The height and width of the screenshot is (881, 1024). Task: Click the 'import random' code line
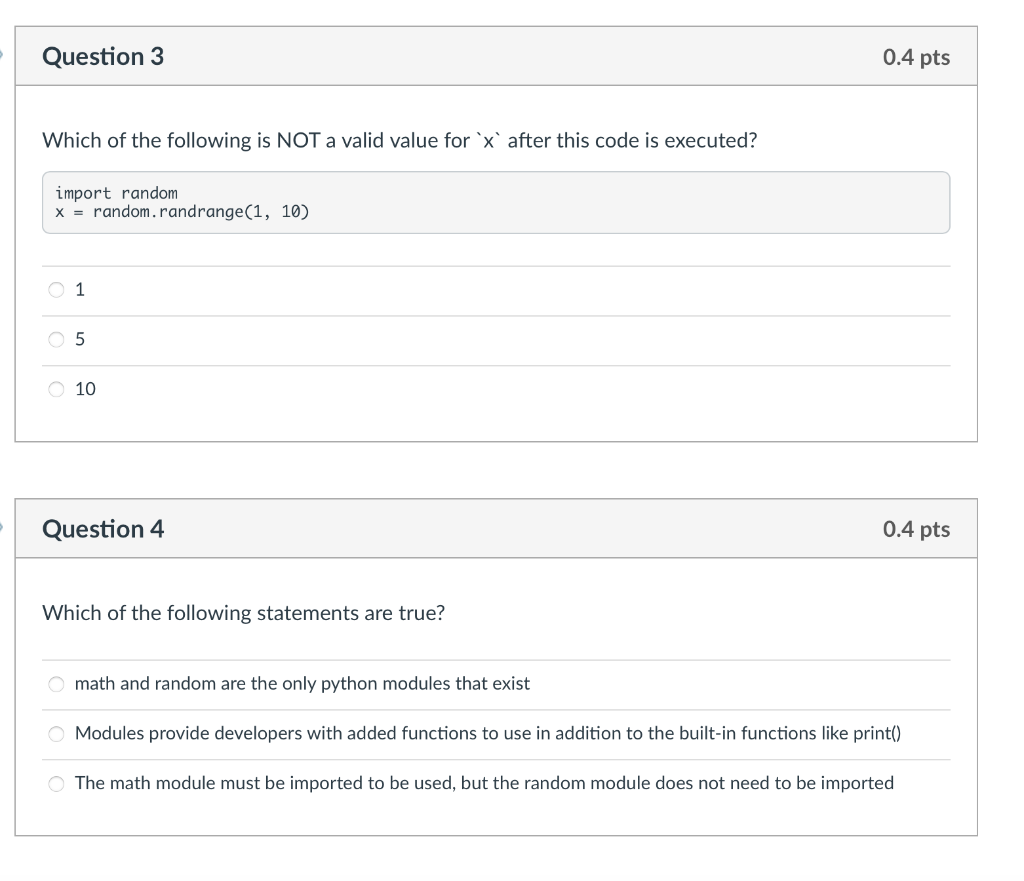tap(117, 193)
